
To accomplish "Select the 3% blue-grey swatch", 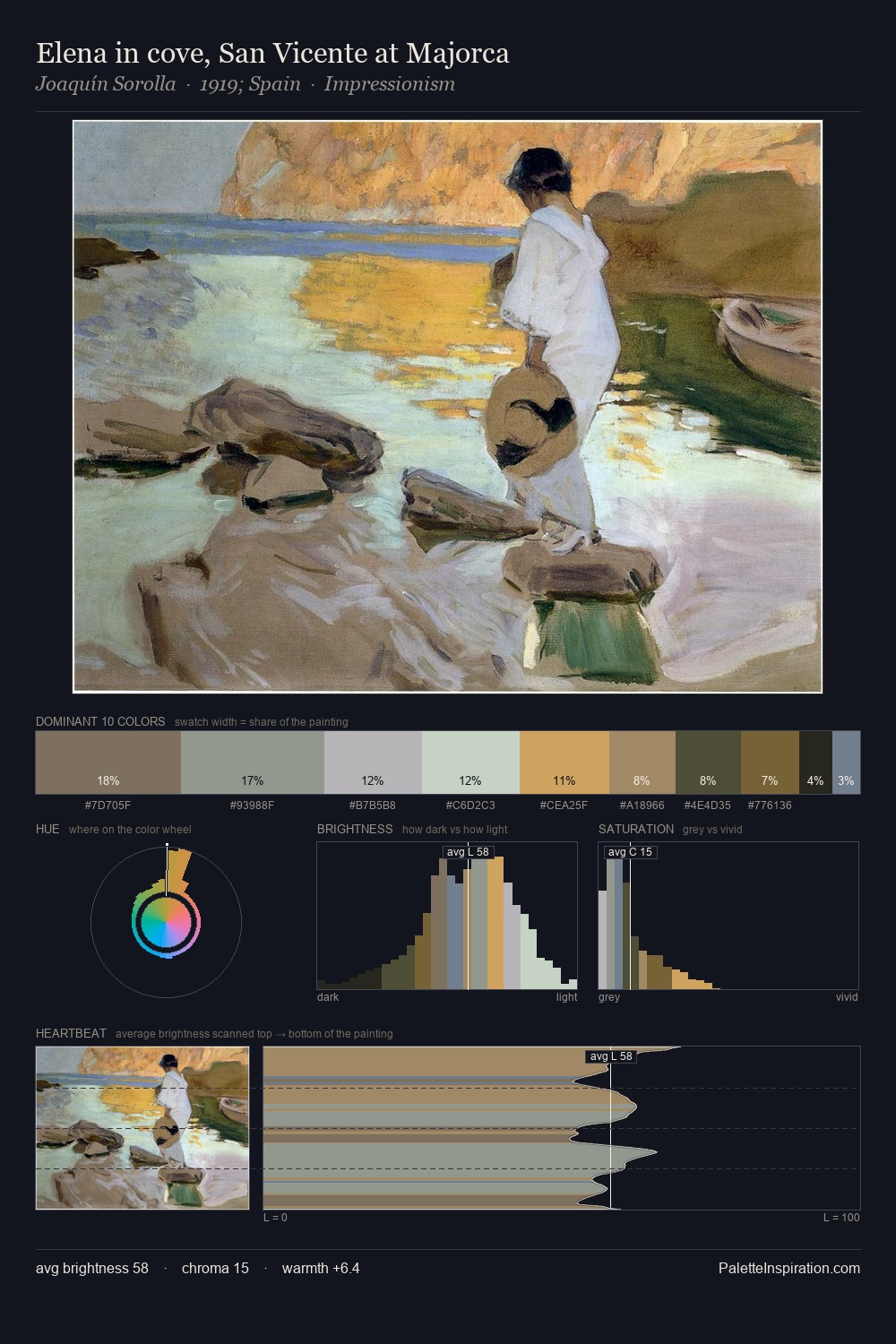I will (x=846, y=762).
